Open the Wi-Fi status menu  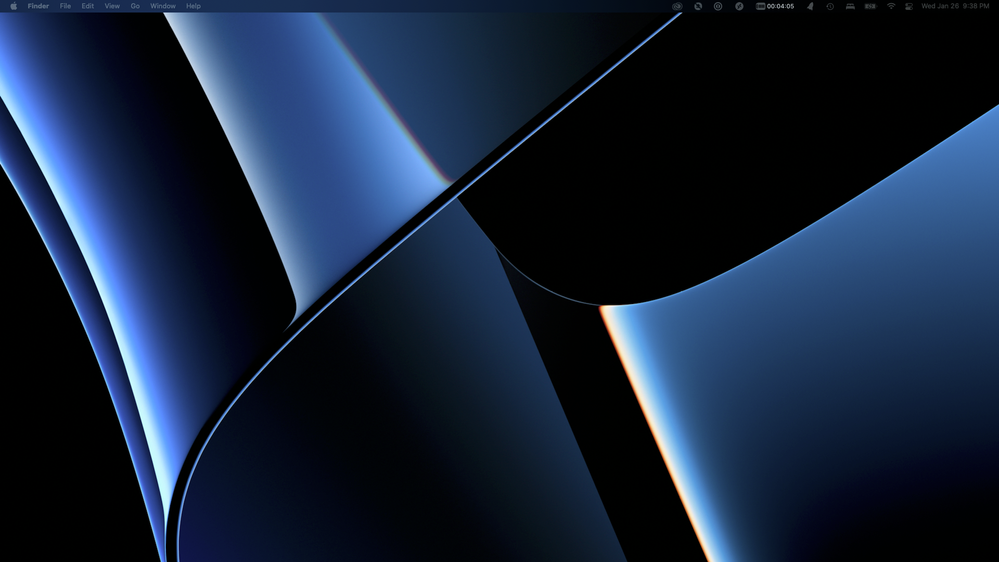click(891, 6)
